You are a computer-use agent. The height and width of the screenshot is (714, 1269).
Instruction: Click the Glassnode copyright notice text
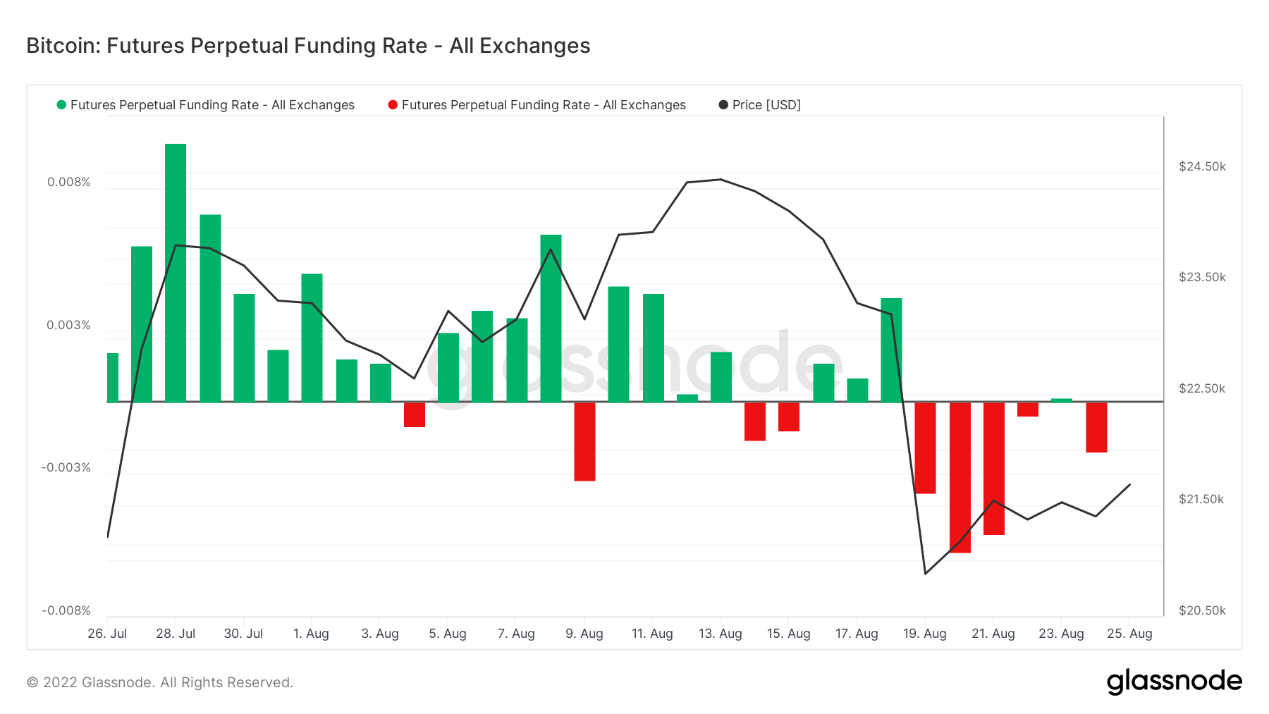point(160,683)
